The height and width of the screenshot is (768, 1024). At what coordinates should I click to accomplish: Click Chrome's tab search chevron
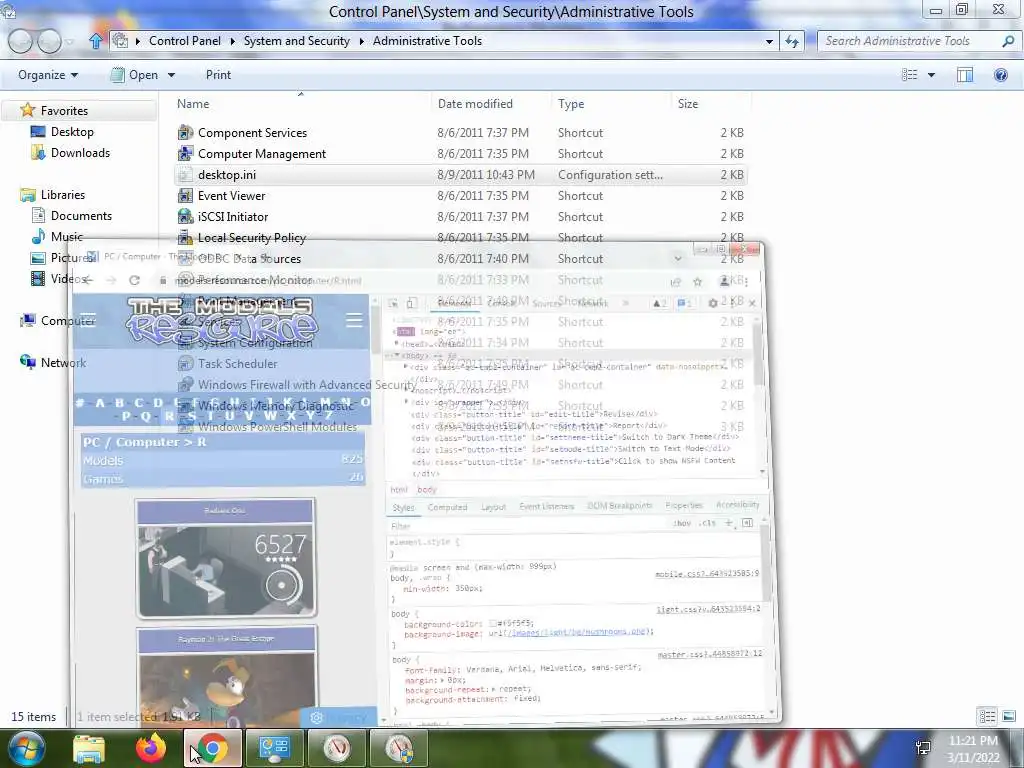[x=678, y=259]
